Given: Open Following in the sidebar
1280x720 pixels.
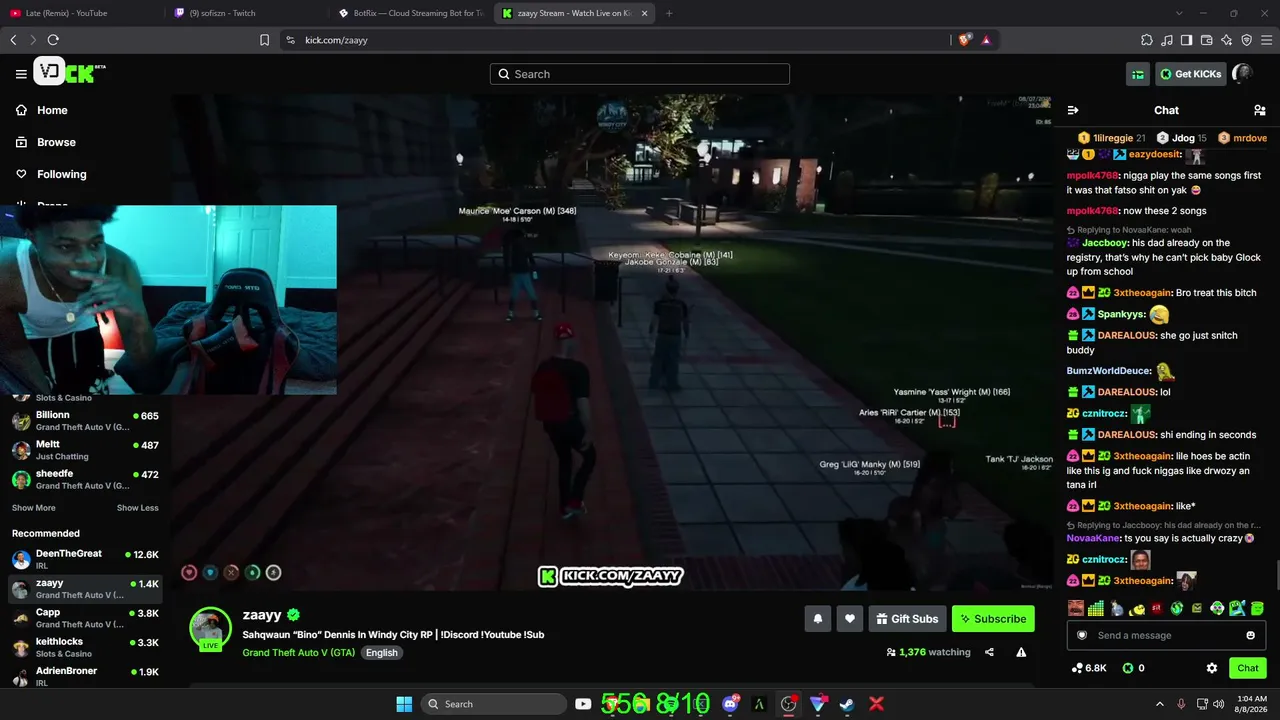Looking at the screenshot, I should click(x=61, y=174).
